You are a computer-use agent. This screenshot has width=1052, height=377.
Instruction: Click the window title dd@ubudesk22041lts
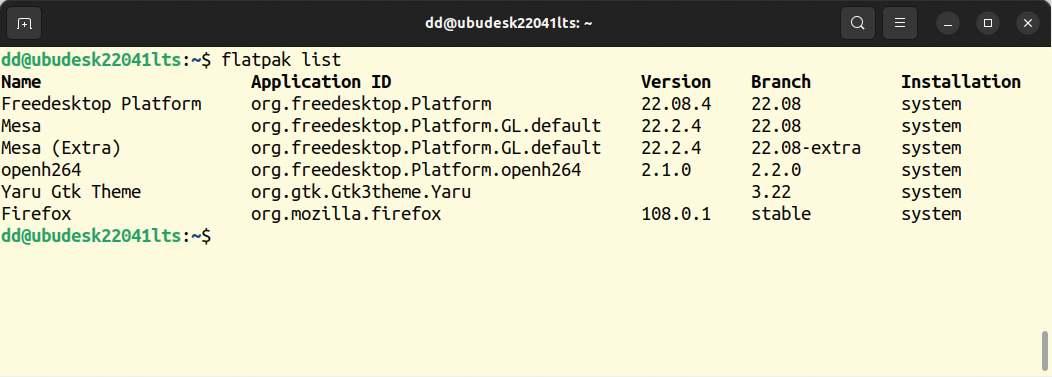[x=509, y=23]
